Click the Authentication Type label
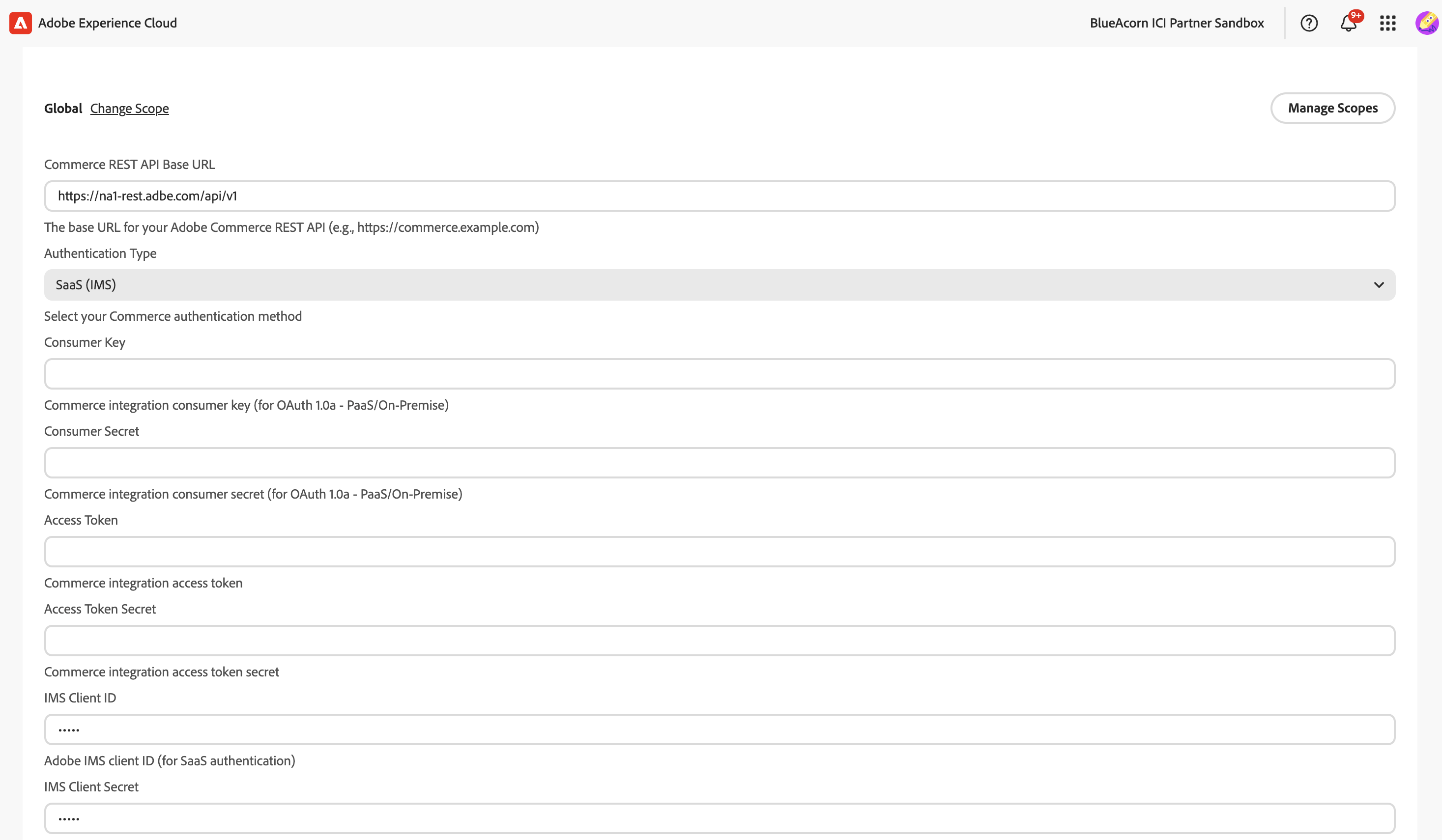The width and height of the screenshot is (1442, 840). (x=100, y=253)
